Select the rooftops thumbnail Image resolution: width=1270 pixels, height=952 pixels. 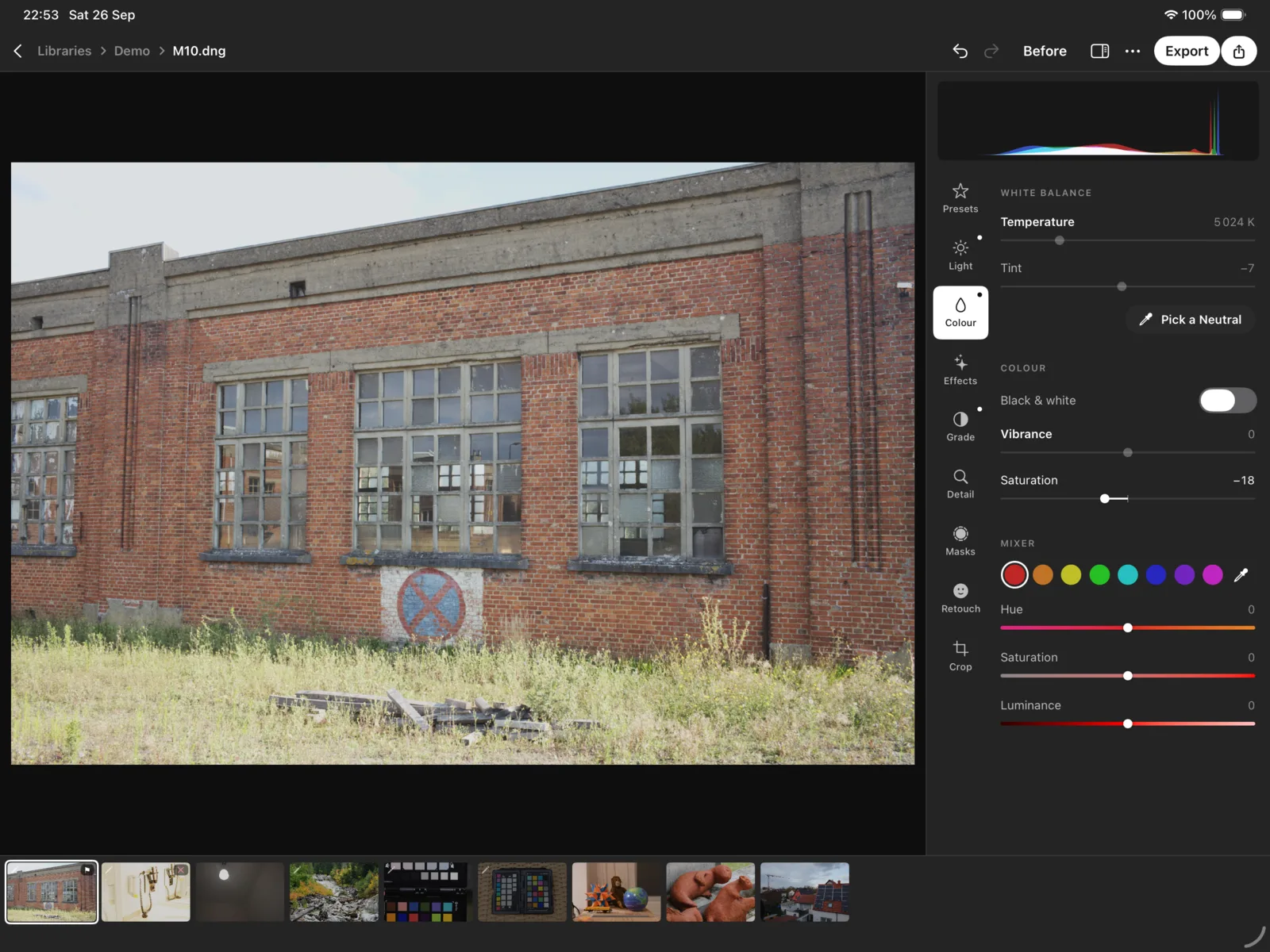(x=805, y=892)
